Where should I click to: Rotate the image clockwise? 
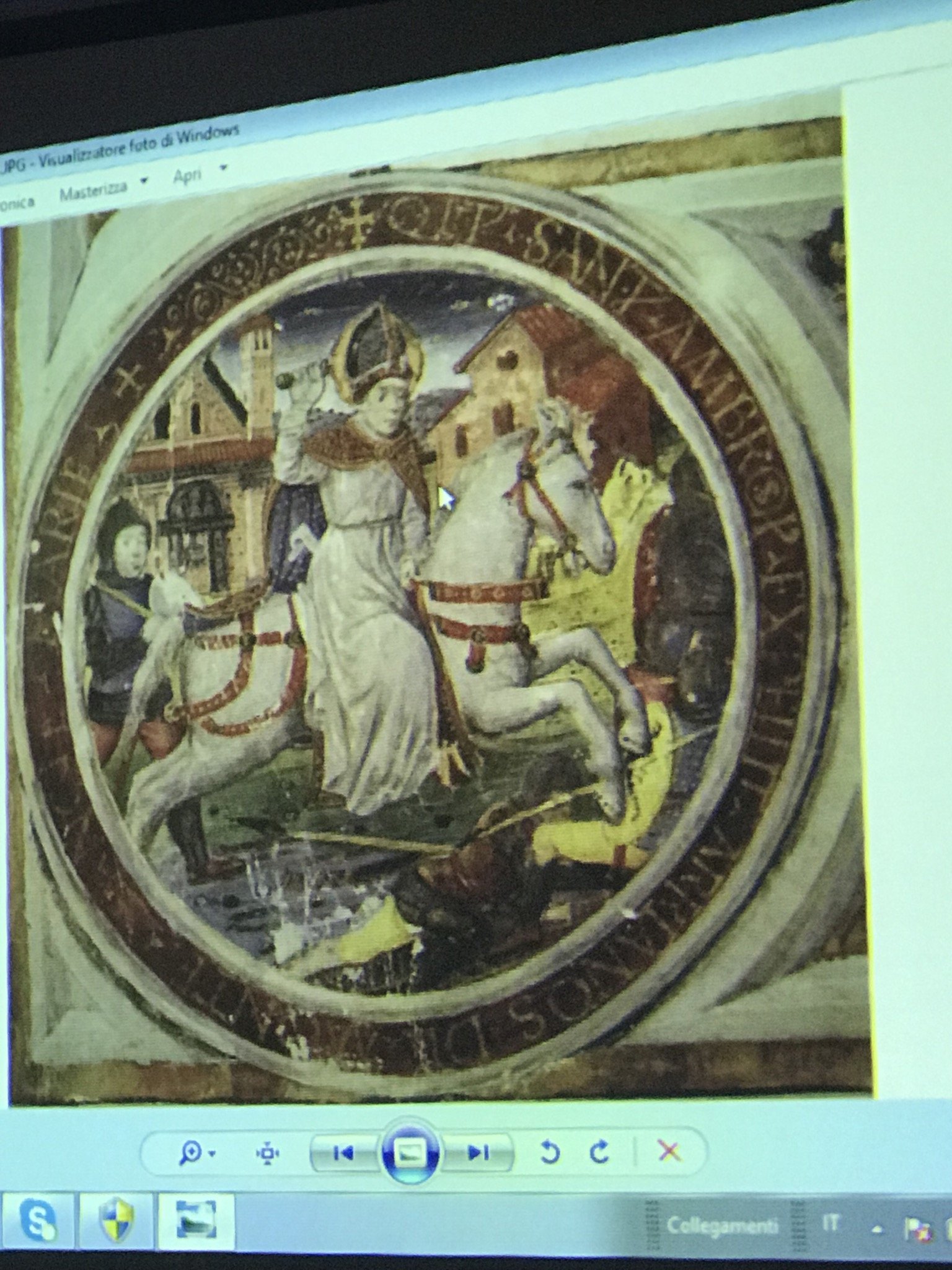[599, 1152]
